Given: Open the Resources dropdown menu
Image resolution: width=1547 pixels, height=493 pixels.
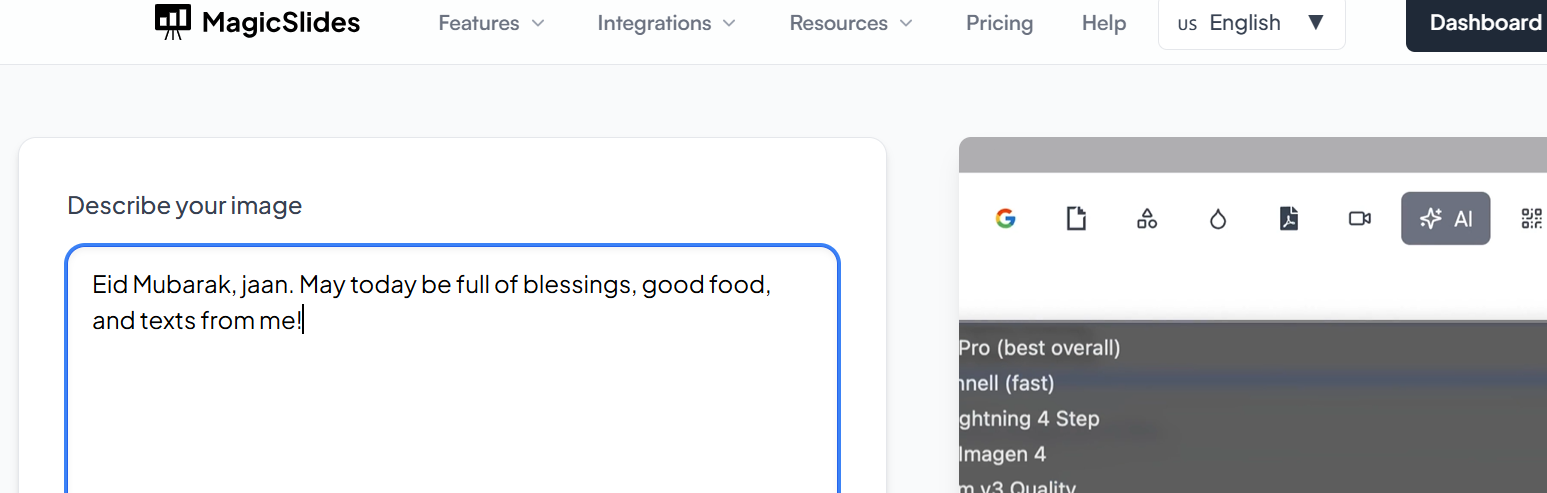Looking at the screenshot, I should 851,23.
